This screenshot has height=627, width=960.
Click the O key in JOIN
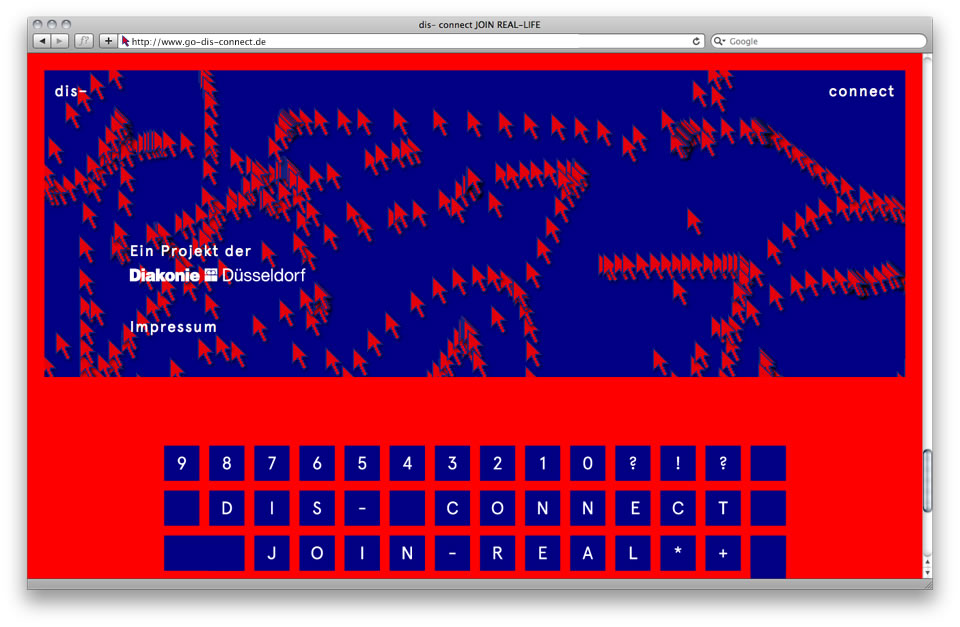pos(317,554)
